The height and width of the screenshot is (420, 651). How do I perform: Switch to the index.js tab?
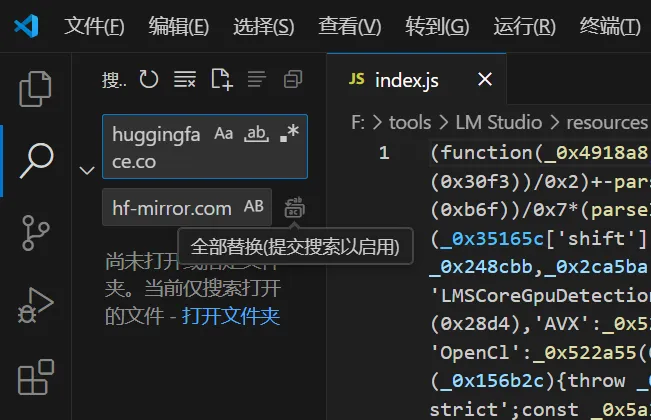[416, 79]
